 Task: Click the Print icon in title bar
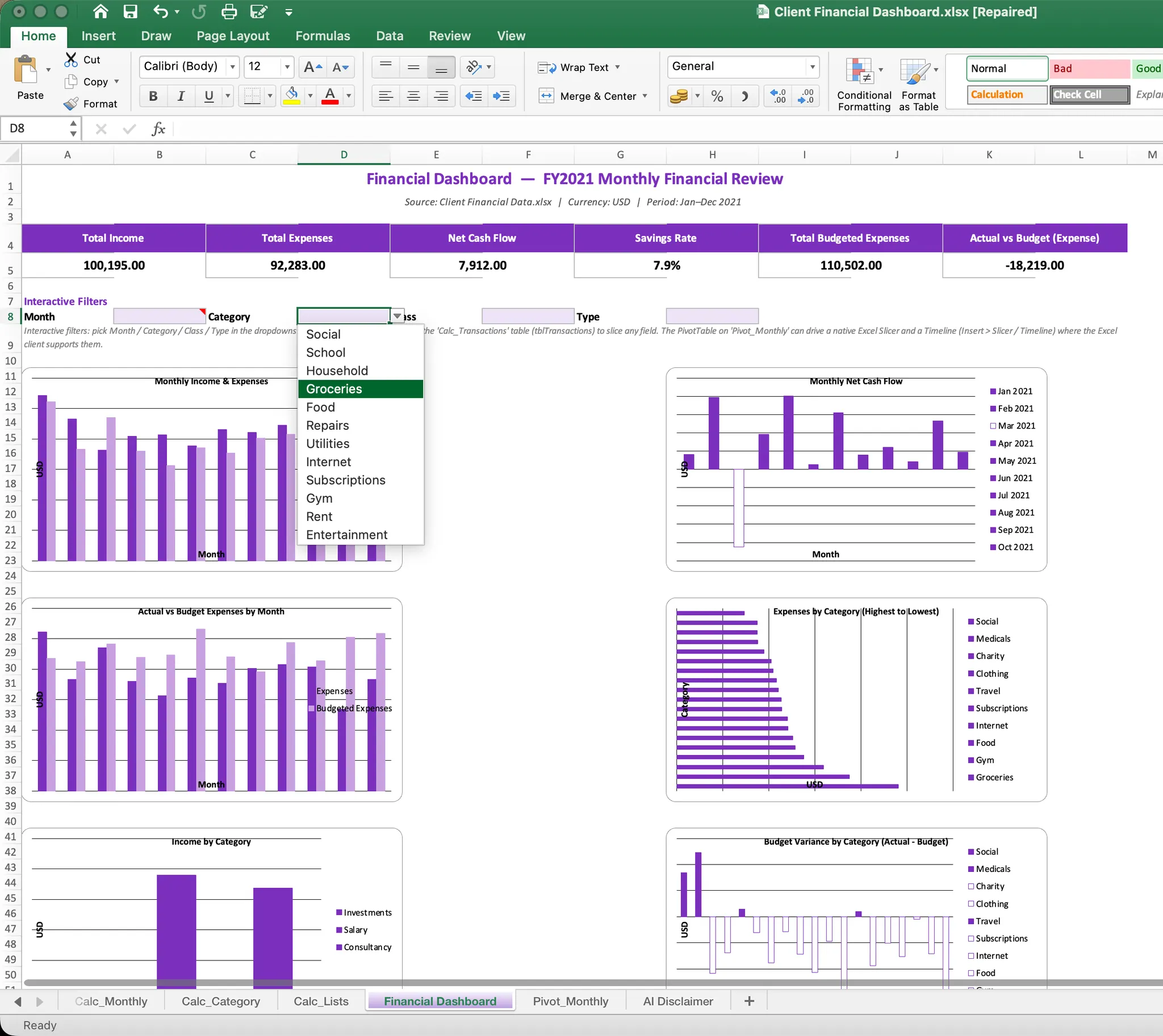pyautogui.click(x=229, y=11)
